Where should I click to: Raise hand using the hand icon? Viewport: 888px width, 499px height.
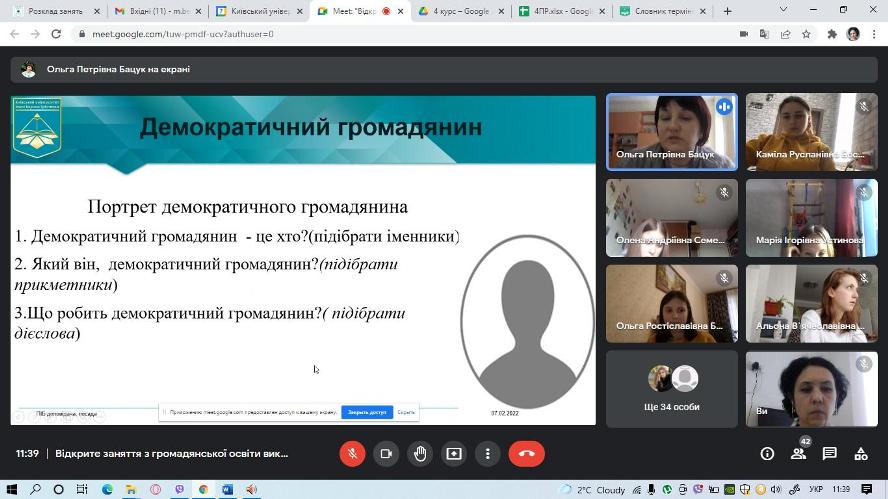click(x=420, y=454)
